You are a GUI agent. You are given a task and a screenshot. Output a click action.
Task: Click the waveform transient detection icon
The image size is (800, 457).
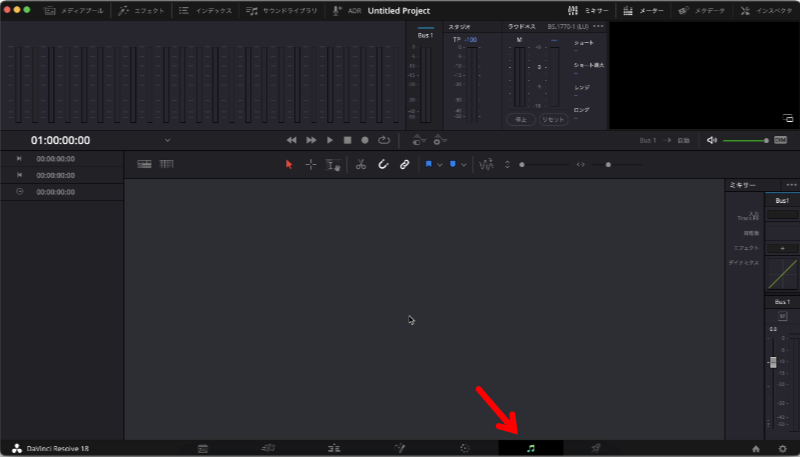point(487,164)
